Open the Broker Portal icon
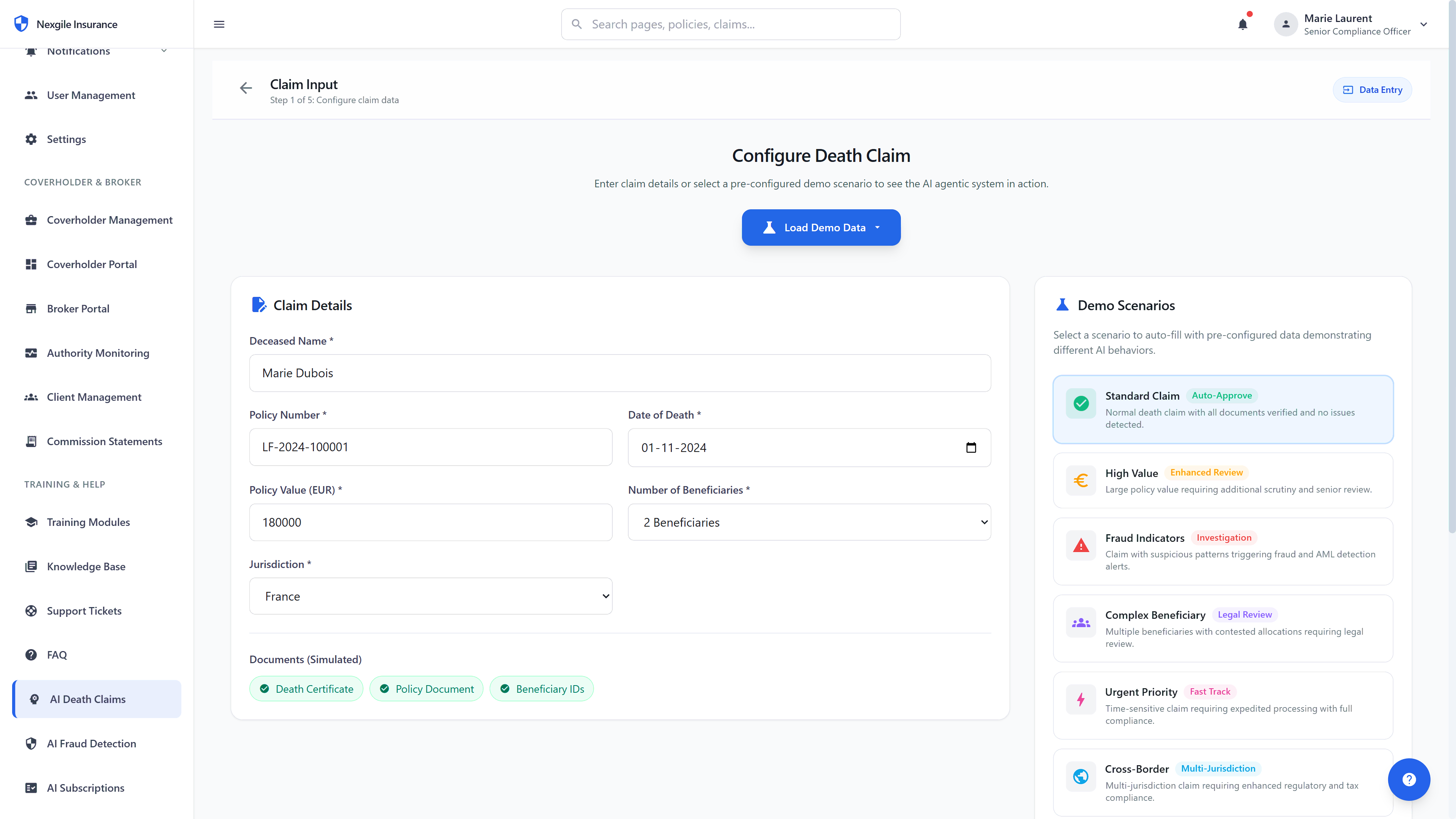This screenshot has width=1456, height=819. [x=31, y=308]
